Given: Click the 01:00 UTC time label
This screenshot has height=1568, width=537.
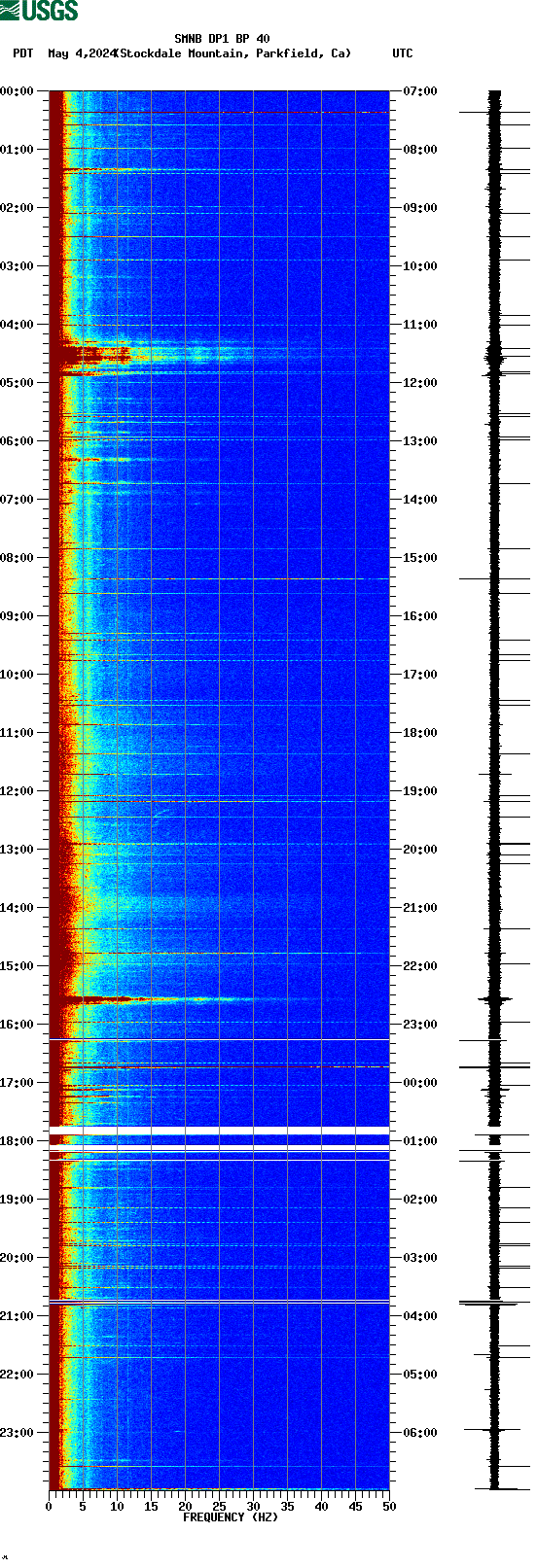Looking at the screenshot, I should [419, 1141].
